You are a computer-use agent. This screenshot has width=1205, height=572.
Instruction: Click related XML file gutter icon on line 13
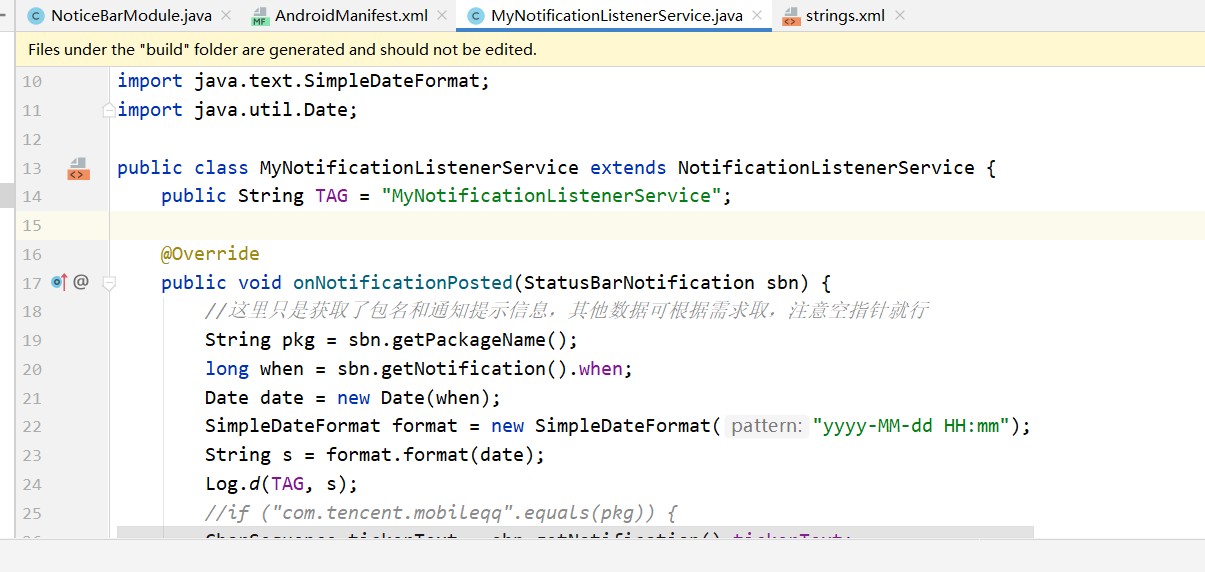click(78, 168)
